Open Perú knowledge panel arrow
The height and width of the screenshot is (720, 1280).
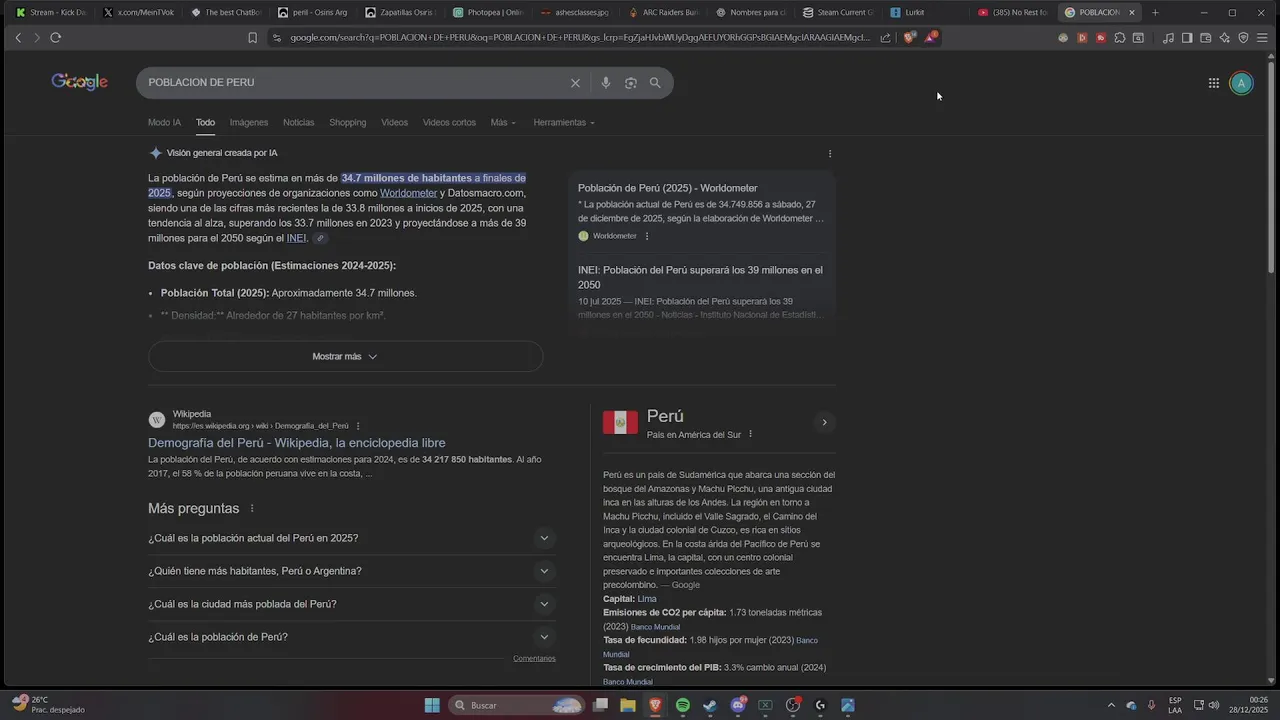click(824, 422)
